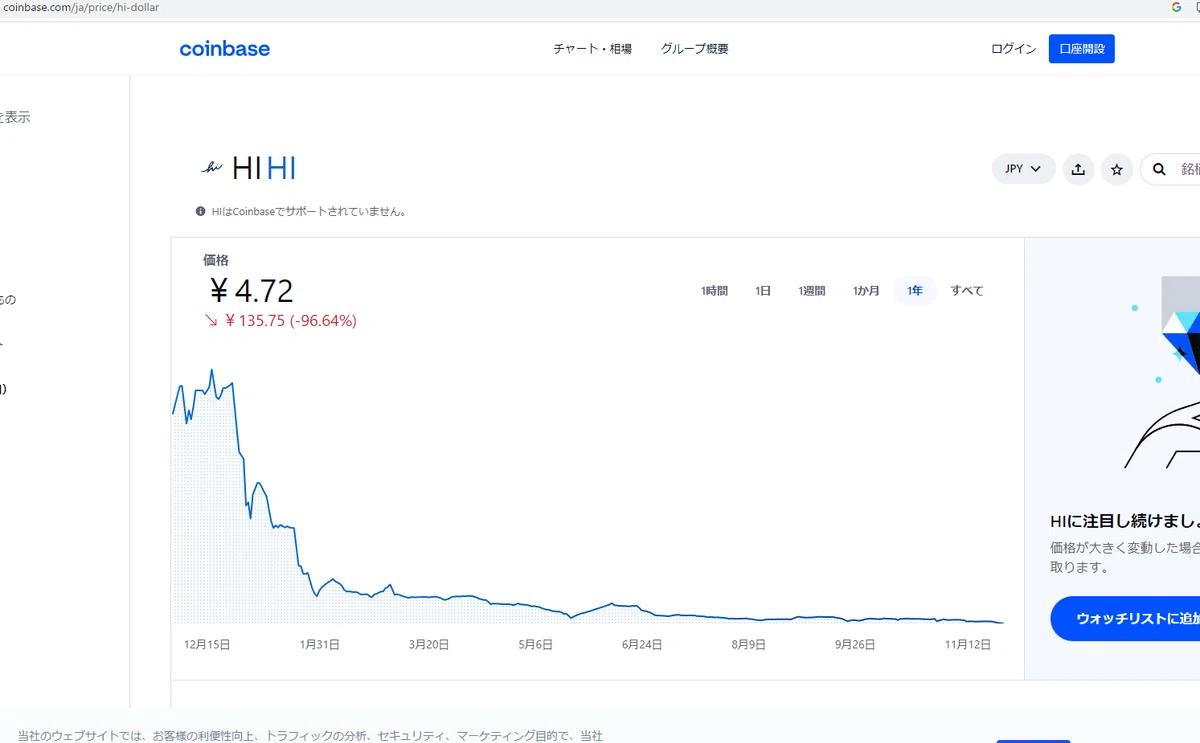Select the 1時間 chart range
The image size is (1200, 743).
pyautogui.click(x=714, y=291)
